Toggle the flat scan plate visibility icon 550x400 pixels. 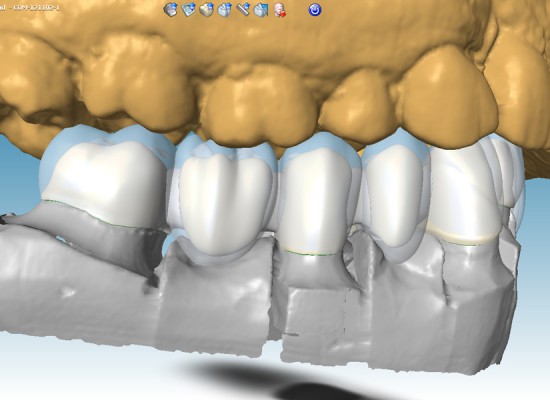[x=188, y=9]
